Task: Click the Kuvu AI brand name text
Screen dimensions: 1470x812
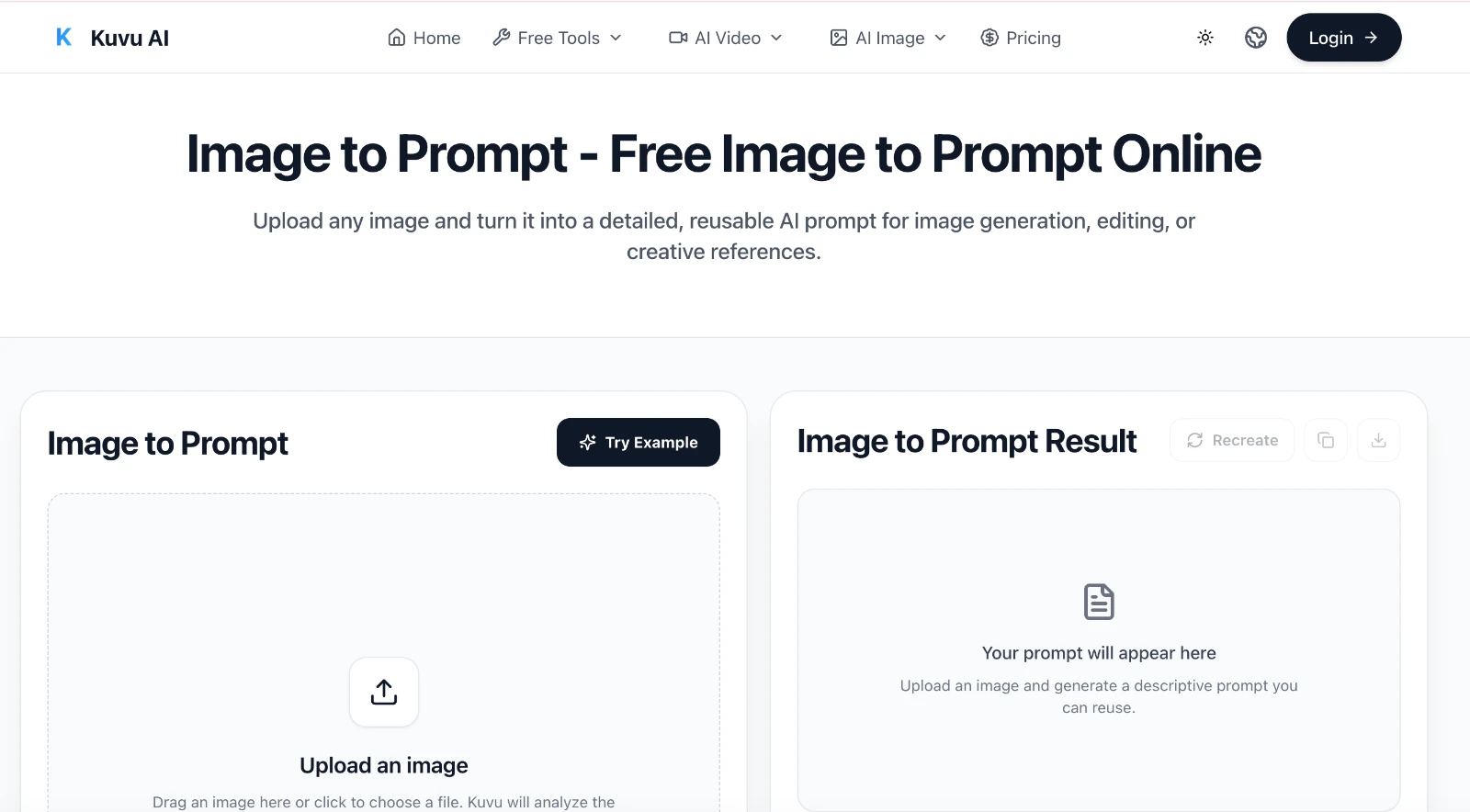Action: point(130,38)
